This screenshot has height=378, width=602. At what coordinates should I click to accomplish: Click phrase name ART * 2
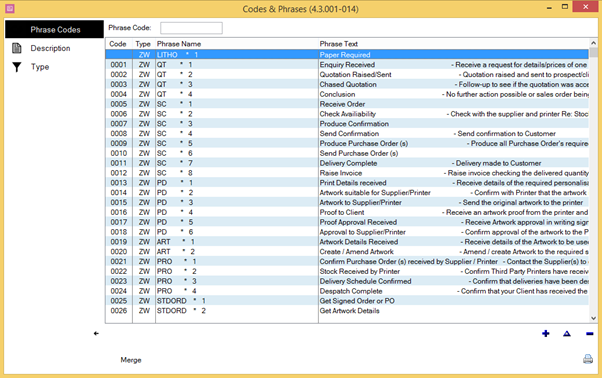(176, 252)
